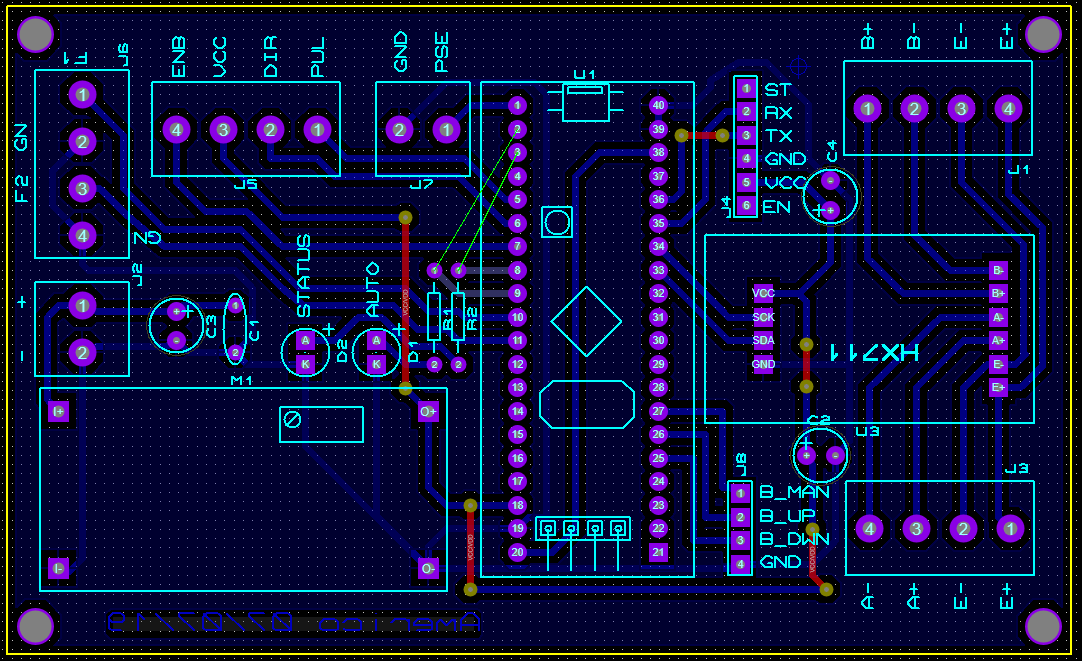This screenshot has height=661, width=1082.
Task: Click the VCC pad 3 of J5
Action: [223, 130]
